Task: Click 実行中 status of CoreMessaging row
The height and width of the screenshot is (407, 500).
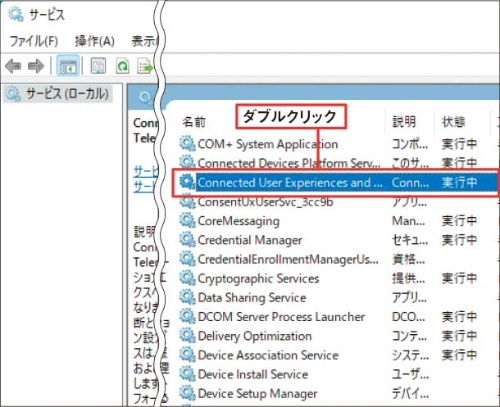Action: coord(459,221)
